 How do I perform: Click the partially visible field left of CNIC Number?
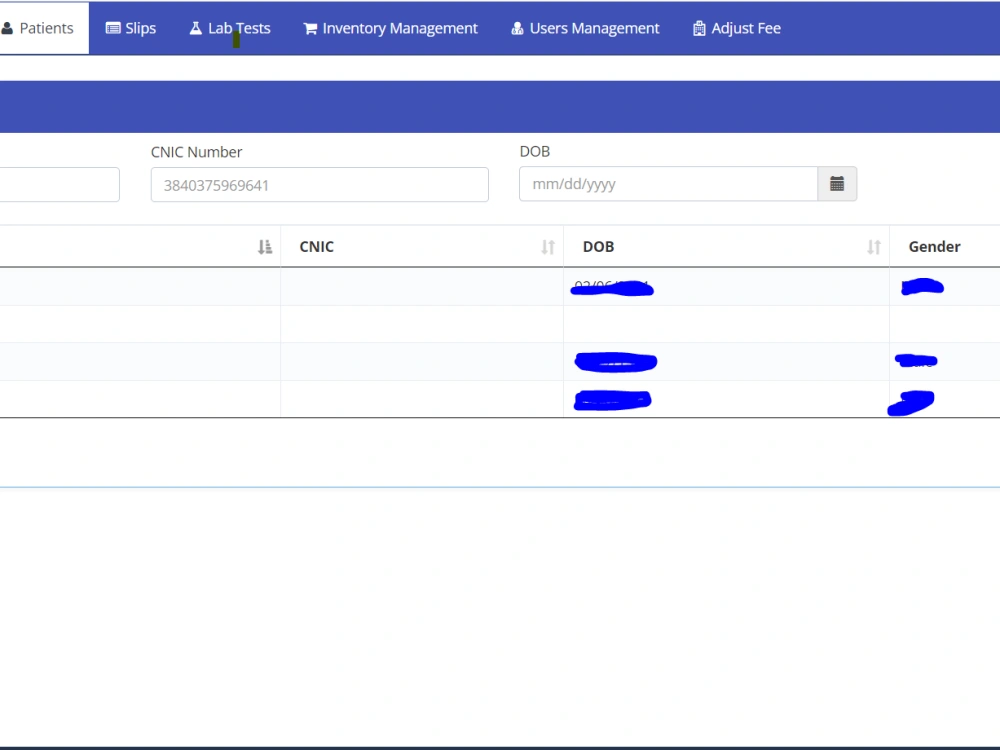point(59,185)
